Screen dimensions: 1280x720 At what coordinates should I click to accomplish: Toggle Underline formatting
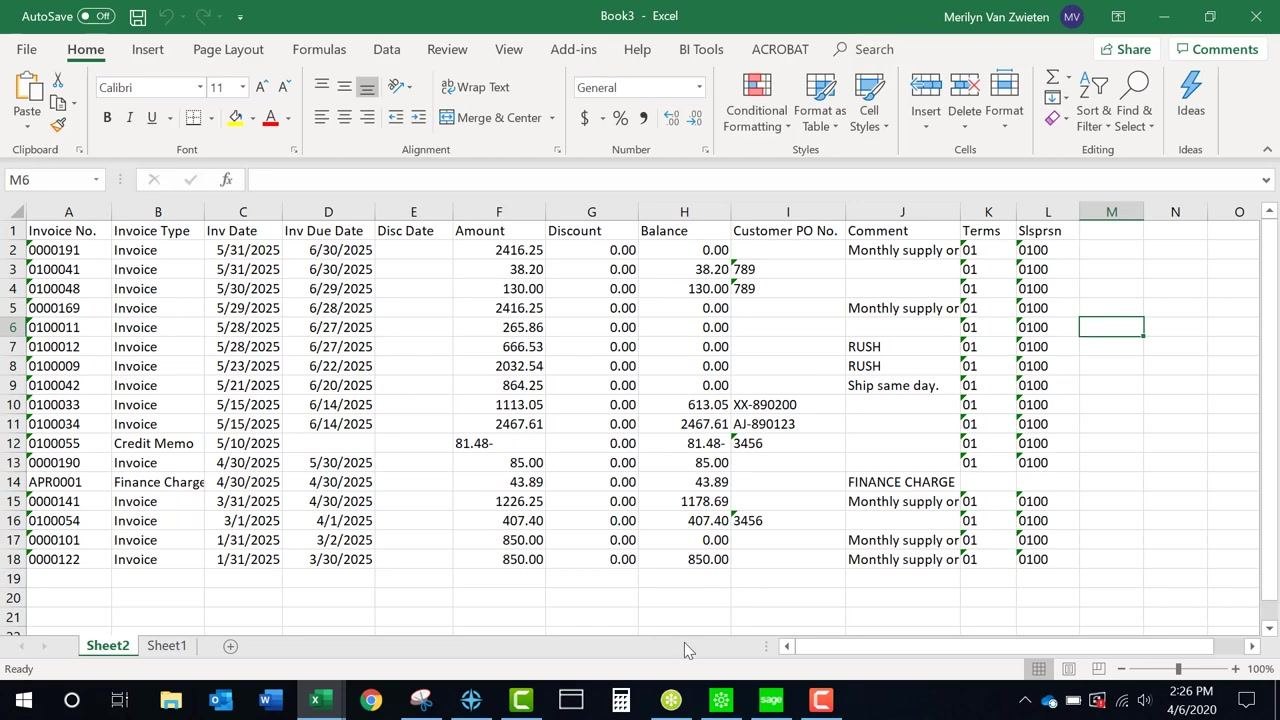pos(152,118)
